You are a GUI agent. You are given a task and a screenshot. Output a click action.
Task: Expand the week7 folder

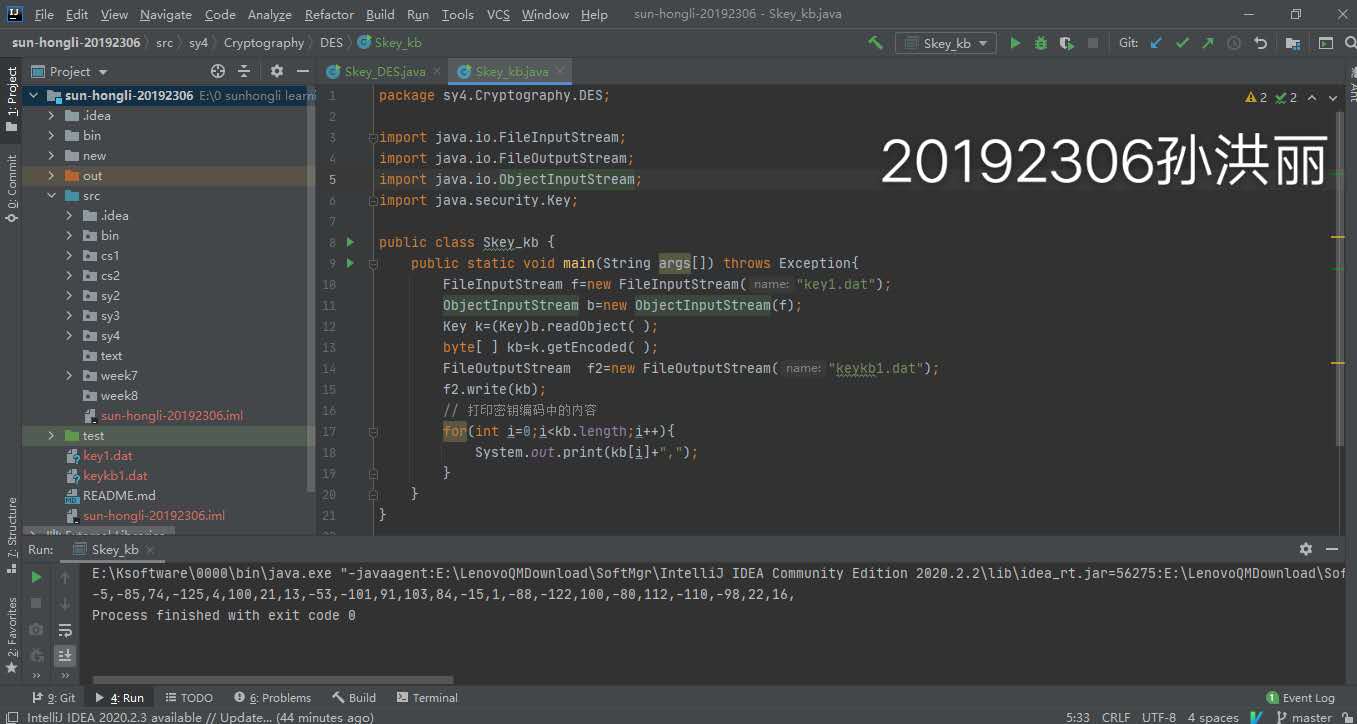[x=69, y=376]
